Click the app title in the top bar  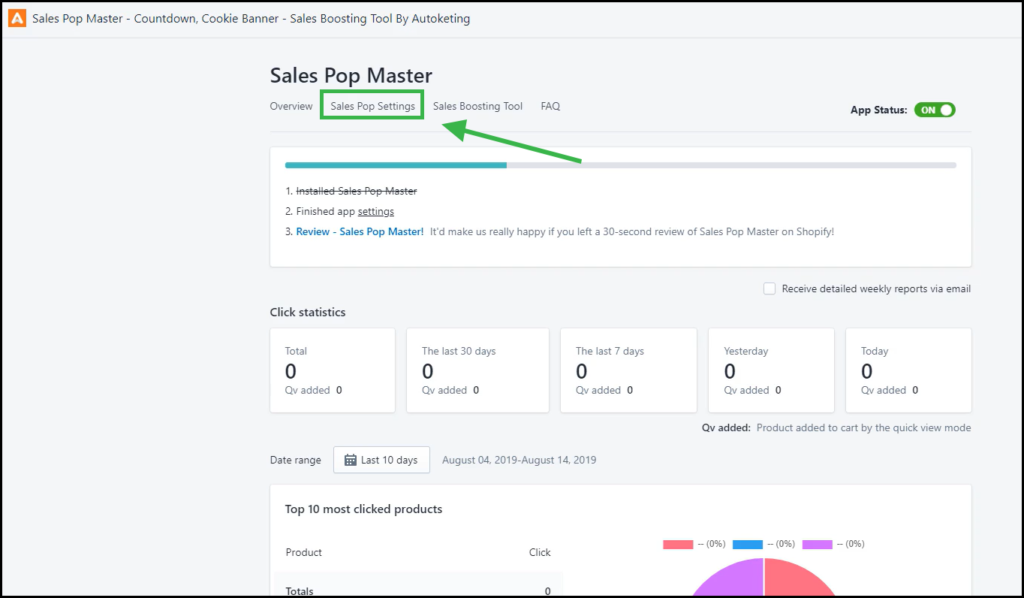coord(251,18)
